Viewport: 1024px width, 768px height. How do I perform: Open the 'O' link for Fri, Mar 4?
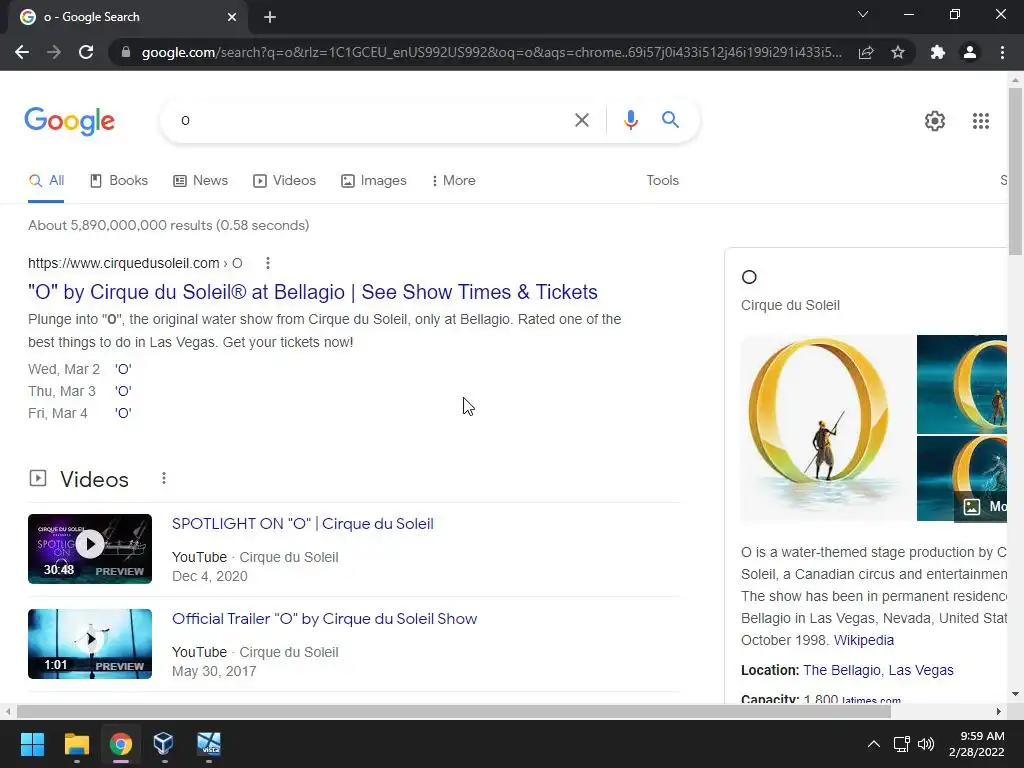click(x=123, y=414)
